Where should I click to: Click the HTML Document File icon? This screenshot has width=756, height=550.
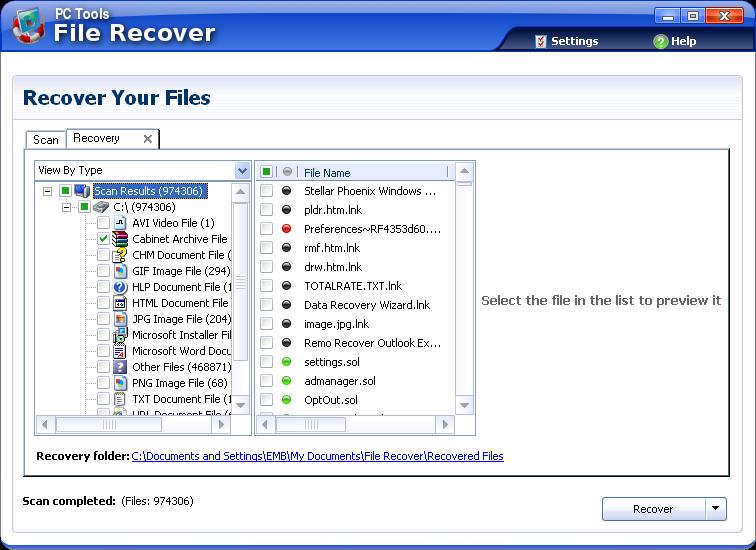(x=120, y=303)
